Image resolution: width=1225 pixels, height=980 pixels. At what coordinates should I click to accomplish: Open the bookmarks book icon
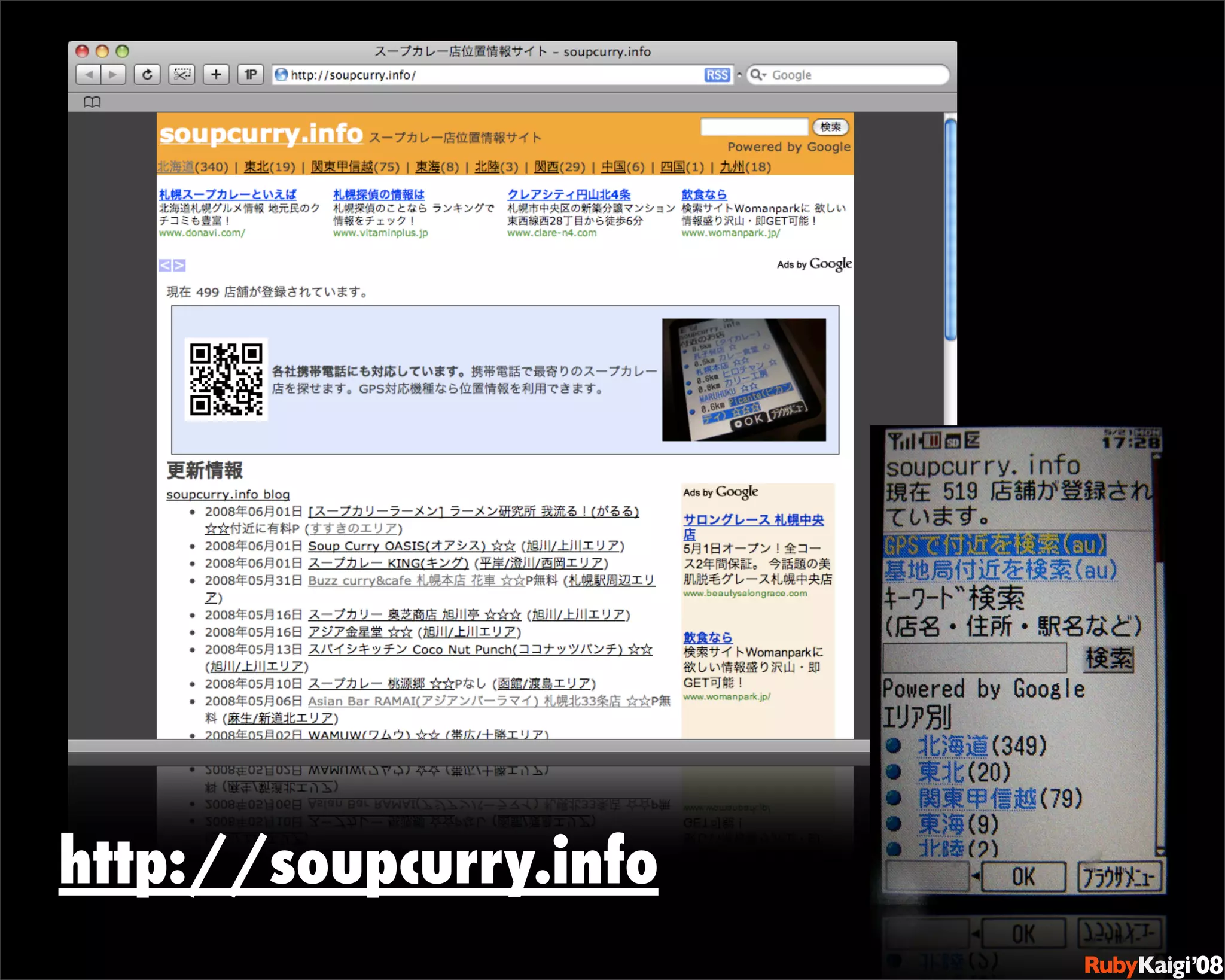pos(92,102)
